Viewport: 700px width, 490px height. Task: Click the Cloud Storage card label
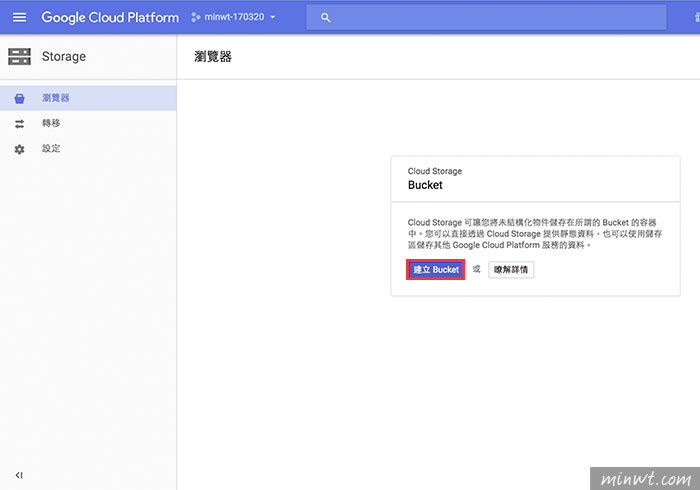[x=434, y=171]
